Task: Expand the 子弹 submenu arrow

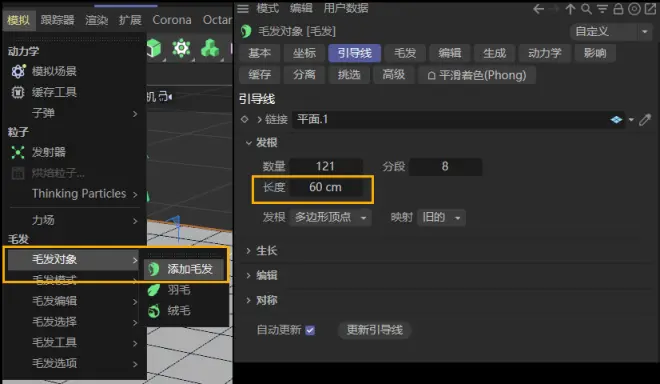Action: coord(135,114)
